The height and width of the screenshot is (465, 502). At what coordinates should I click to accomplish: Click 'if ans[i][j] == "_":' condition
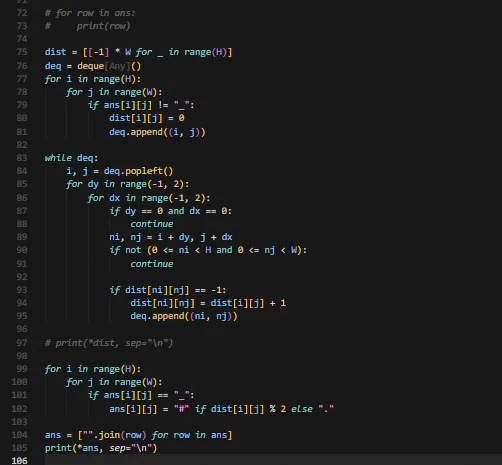pyautogui.click(x=141, y=395)
